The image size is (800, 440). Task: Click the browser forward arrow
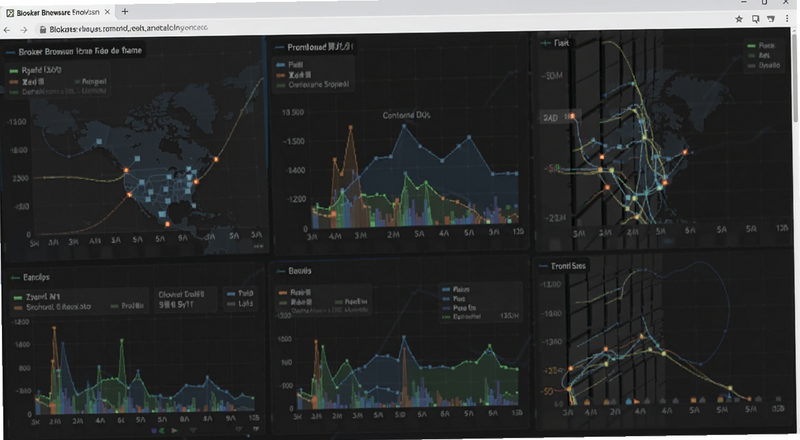23,30
